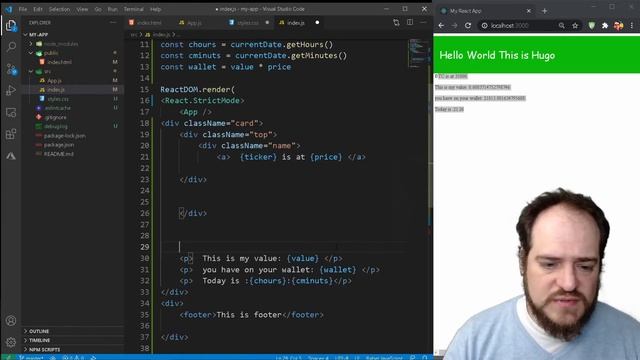Reload the localhost page in browser
Viewport: 640px width, 360px height.
(468, 25)
